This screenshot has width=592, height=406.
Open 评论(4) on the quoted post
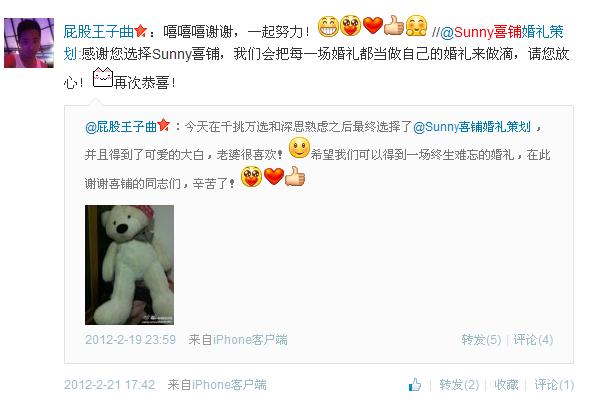pyautogui.click(x=533, y=340)
